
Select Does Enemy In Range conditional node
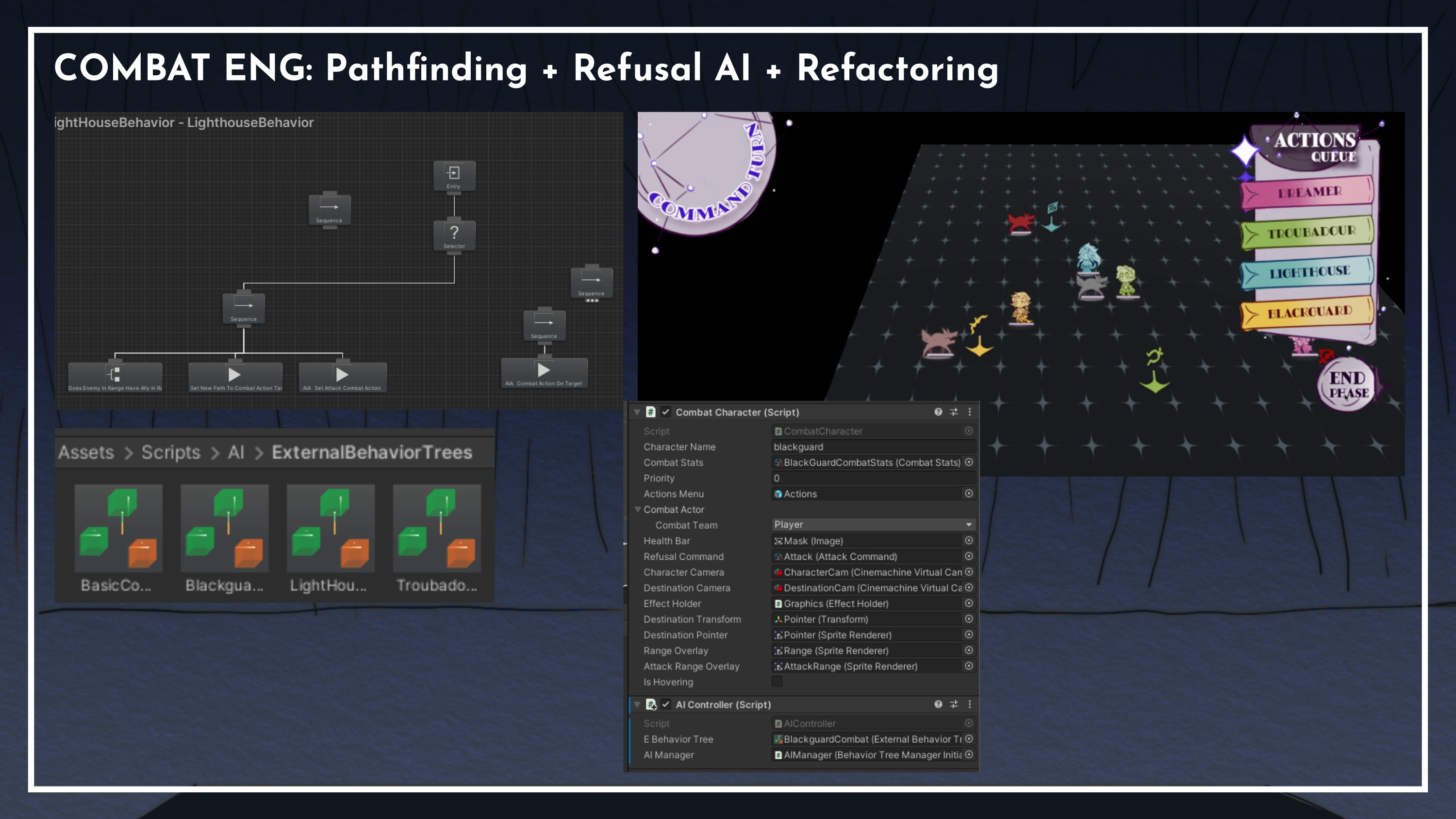pos(115,377)
